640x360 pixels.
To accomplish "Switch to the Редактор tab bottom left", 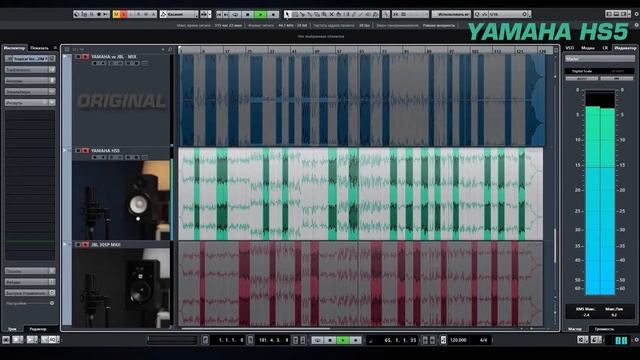I will click(38, 329).
